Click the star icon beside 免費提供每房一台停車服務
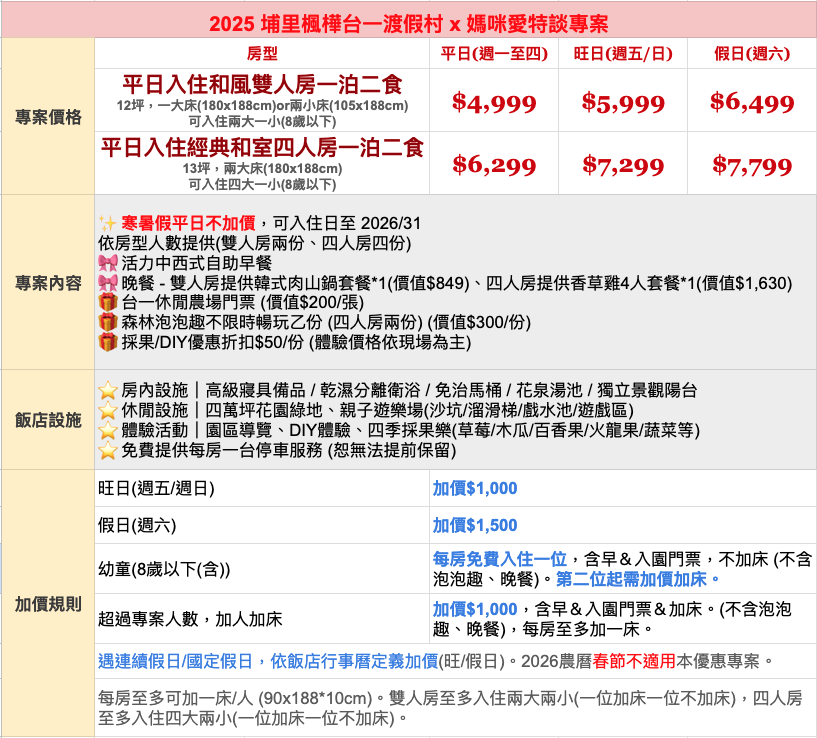This screenshot has width=817, height=738. click(x=108, y=451)
